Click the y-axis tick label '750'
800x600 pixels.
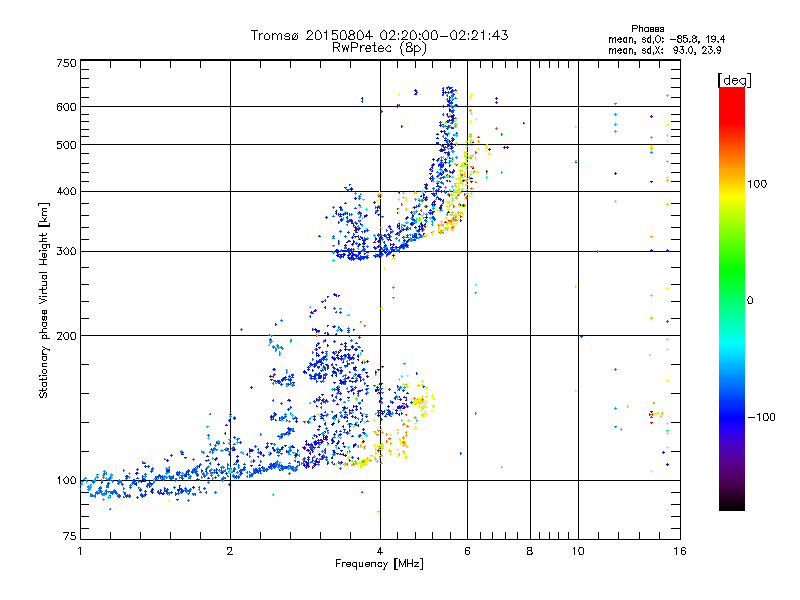[66, 63]
